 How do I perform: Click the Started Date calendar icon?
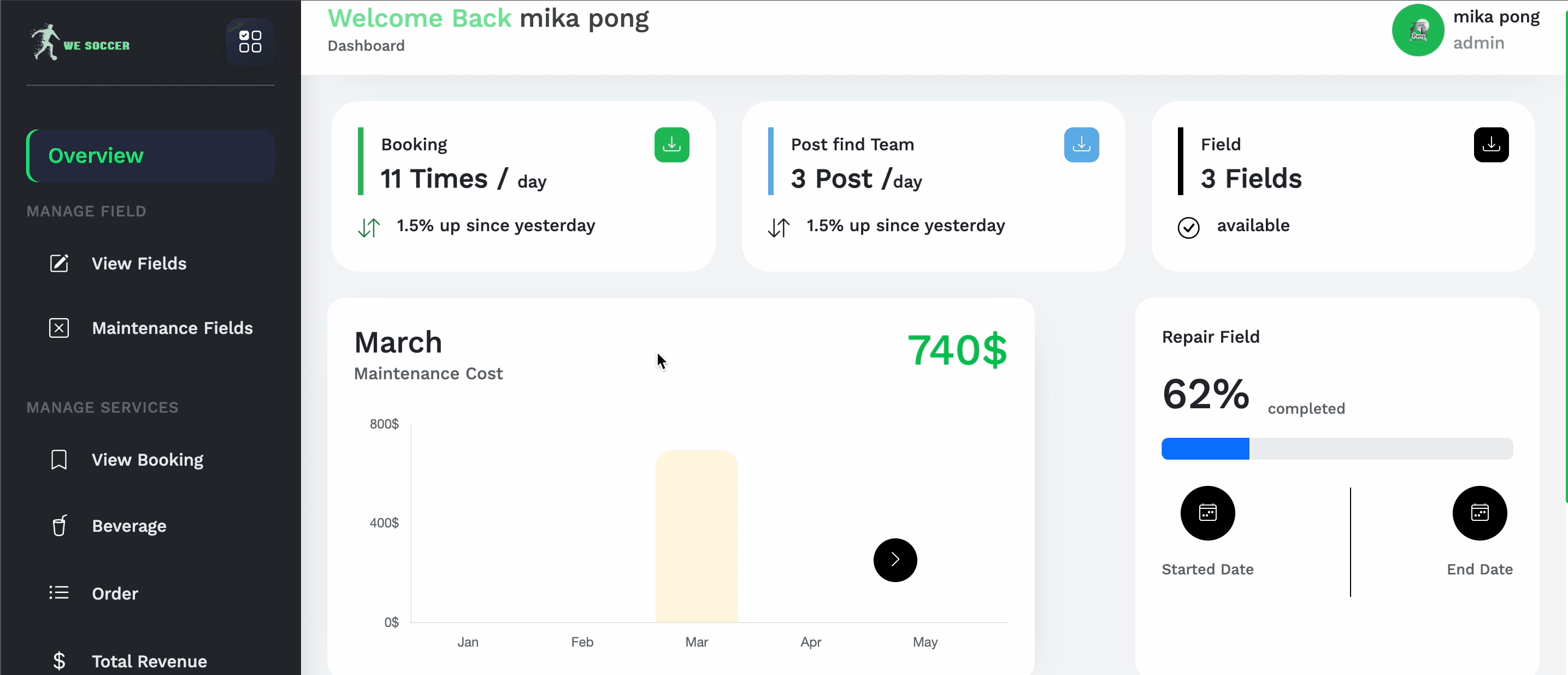point(1207,513)
